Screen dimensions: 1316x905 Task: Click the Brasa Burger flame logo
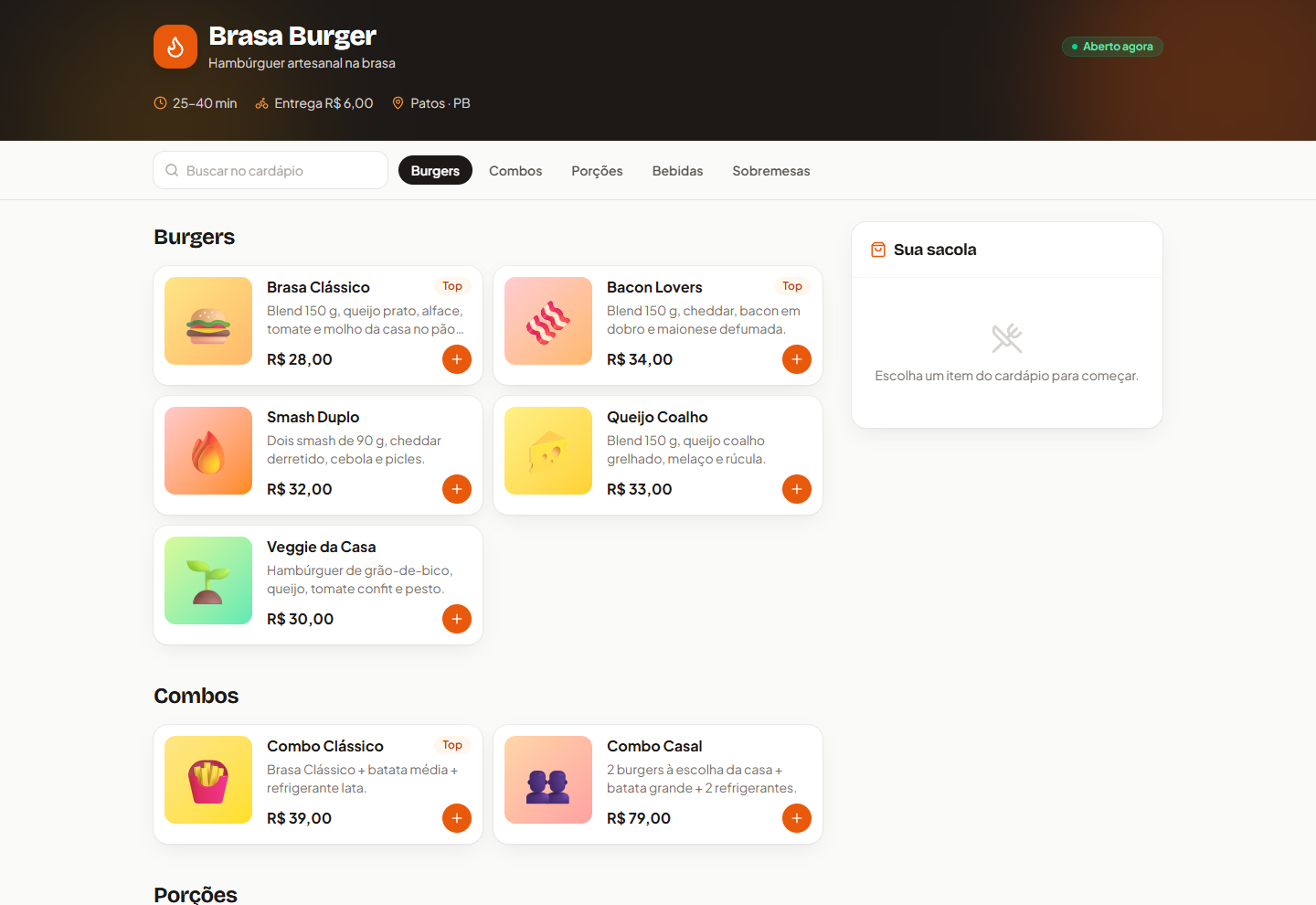pos(175,47)
